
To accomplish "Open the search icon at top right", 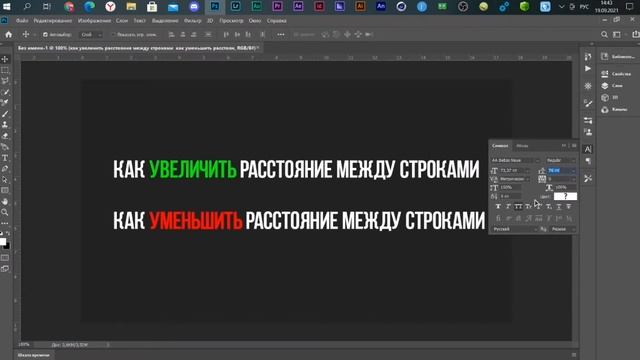I will [x=604, y=35].
